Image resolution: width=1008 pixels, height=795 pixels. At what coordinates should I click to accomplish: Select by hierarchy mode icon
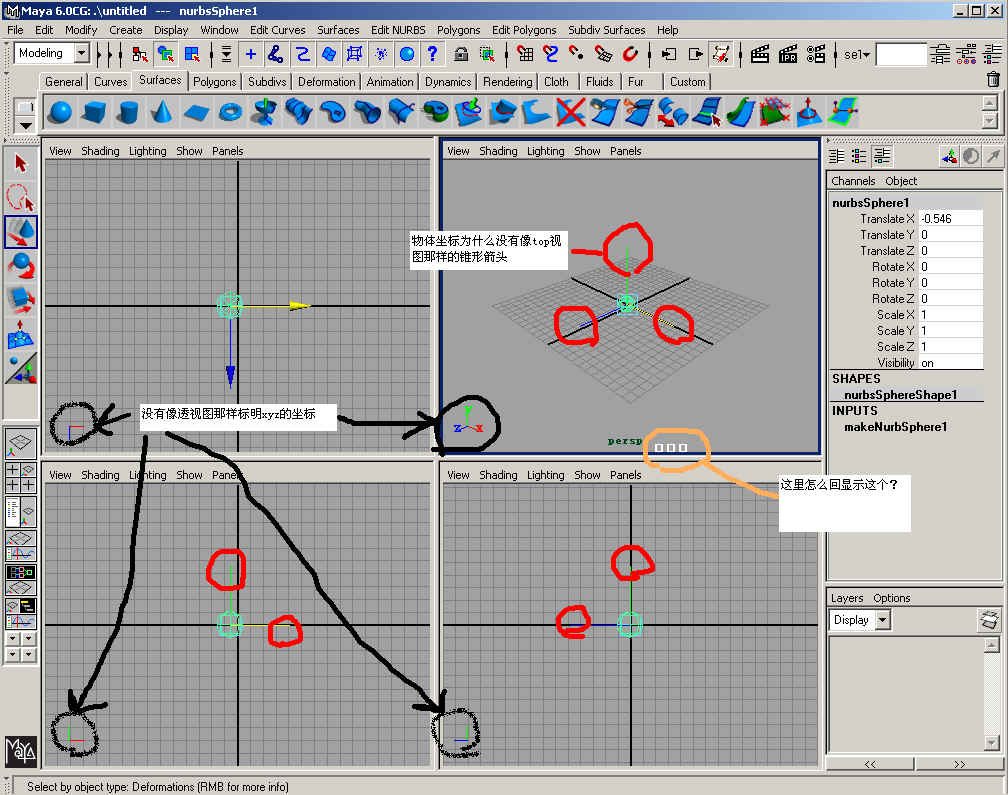pos(140,55)
